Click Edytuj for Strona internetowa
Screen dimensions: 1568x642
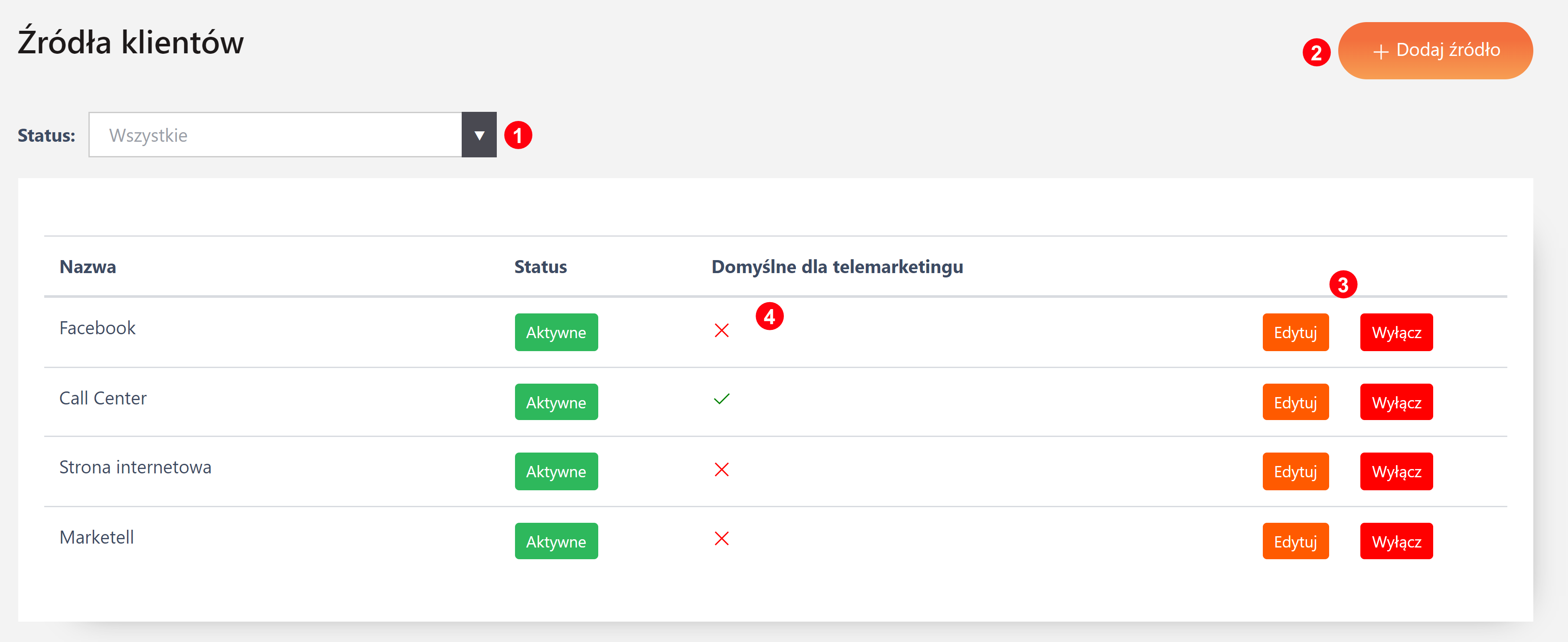1295,472
